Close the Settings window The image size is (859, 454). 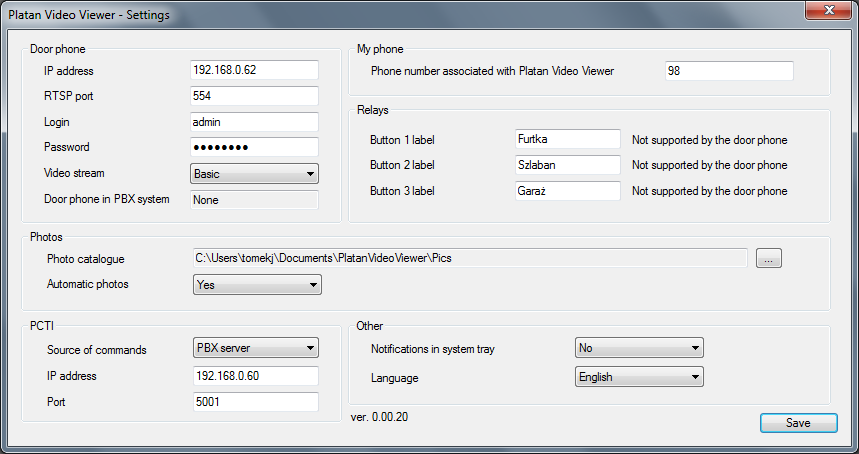pos(828,10)
